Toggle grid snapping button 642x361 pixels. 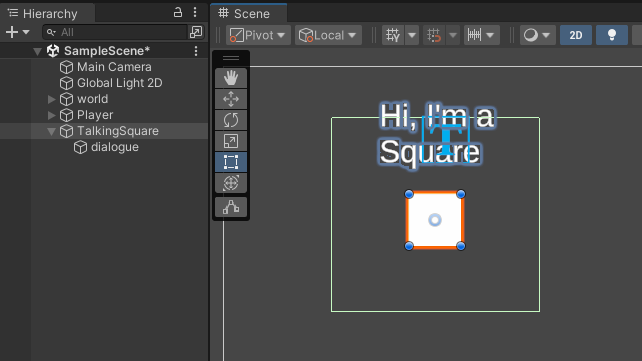(x=434, y=35)
